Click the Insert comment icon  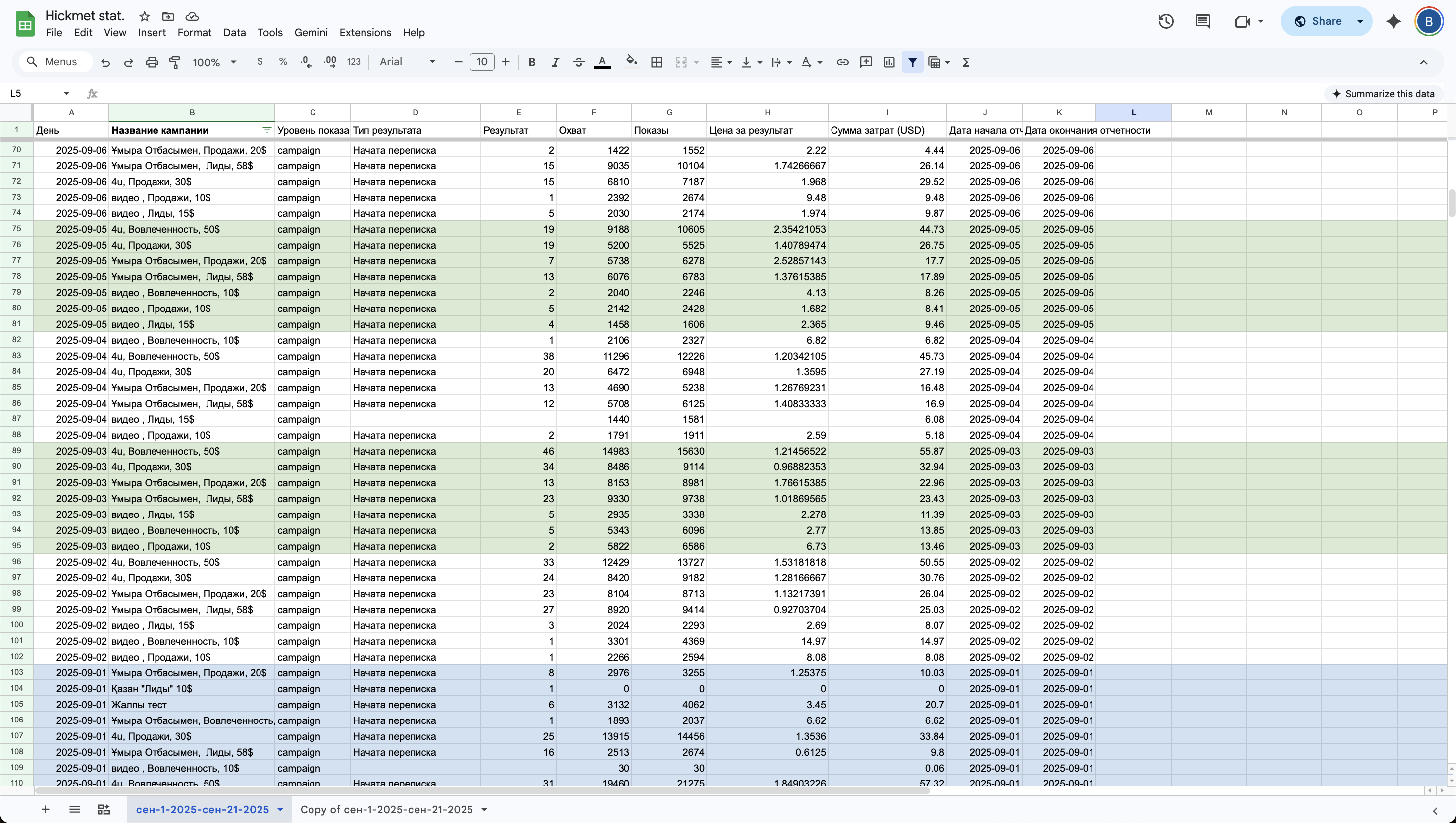866,62
